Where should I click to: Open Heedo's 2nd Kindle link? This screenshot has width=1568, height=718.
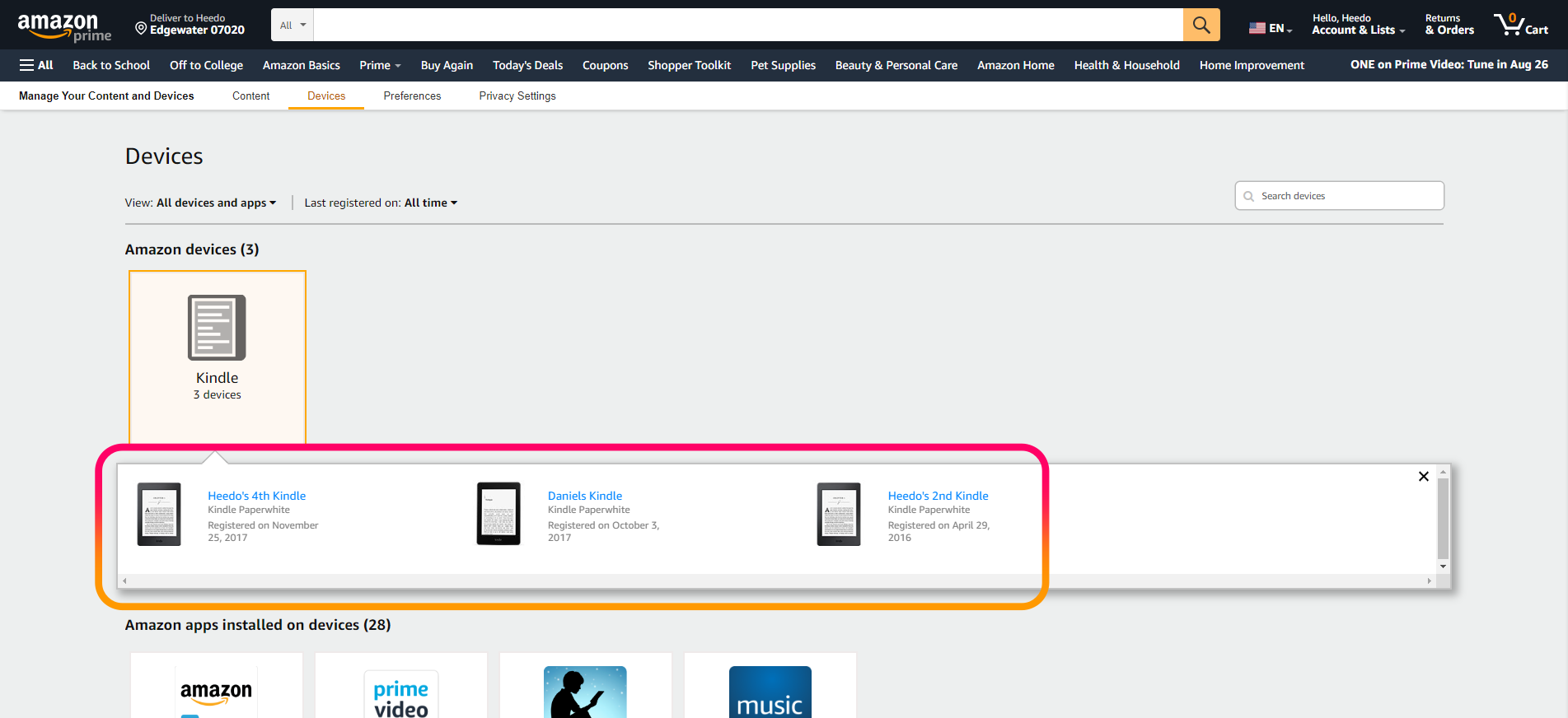click(x=938, y=496)
